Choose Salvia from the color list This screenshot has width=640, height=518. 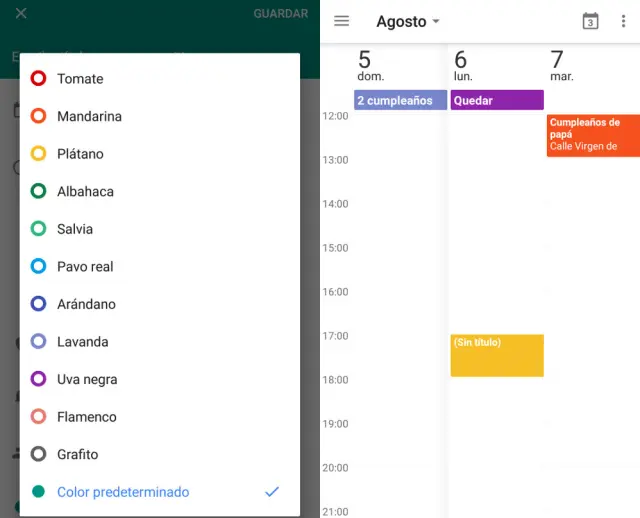click(x=39, y=229)
